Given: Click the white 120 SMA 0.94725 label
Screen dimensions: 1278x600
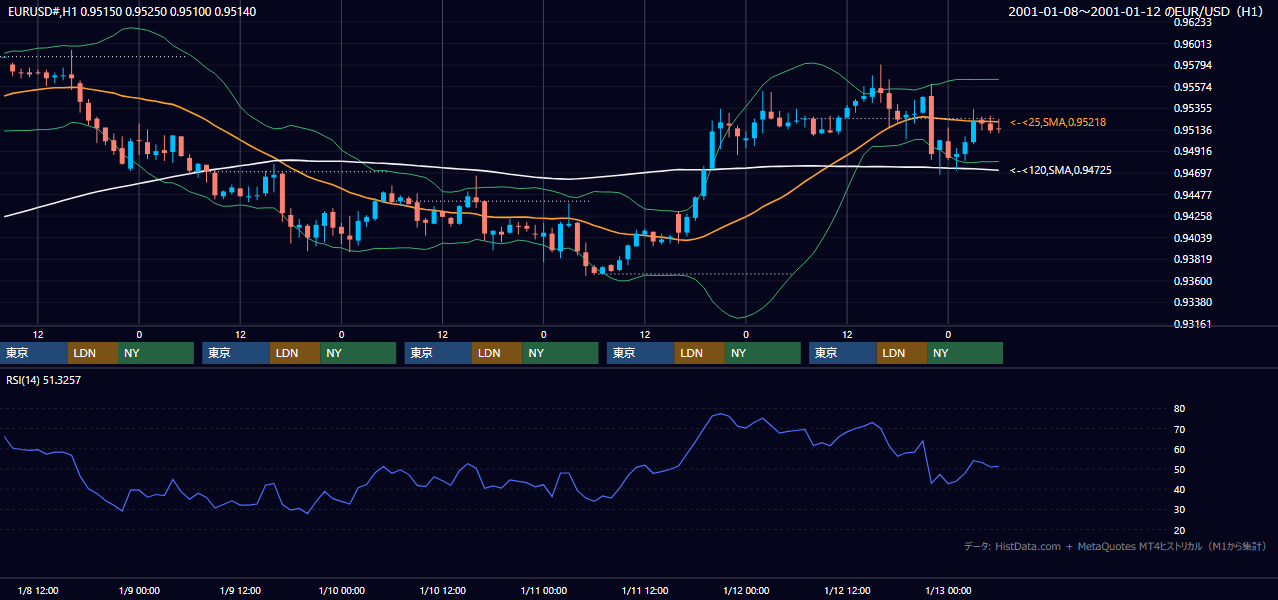Looking at the screenshot, I should (1061, 171).
